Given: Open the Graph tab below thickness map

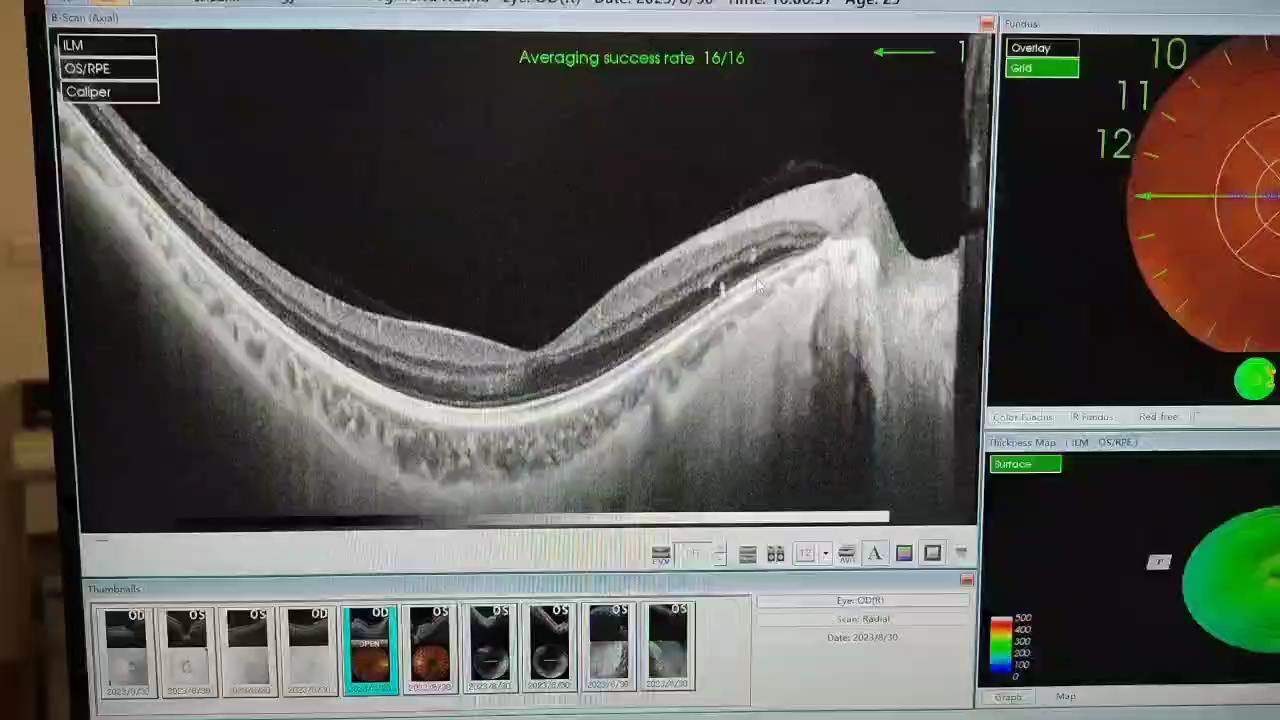Looking at the screenshot, I should [1008, 697].
